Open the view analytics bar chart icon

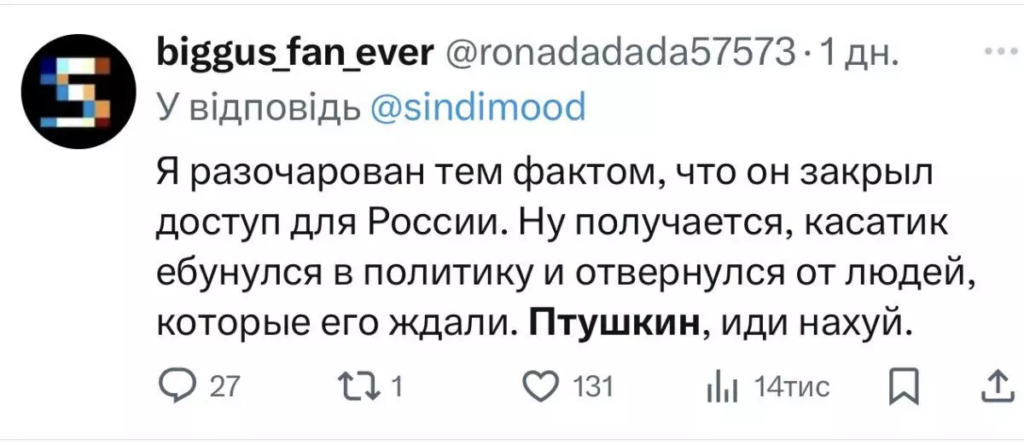click(722, 385)
